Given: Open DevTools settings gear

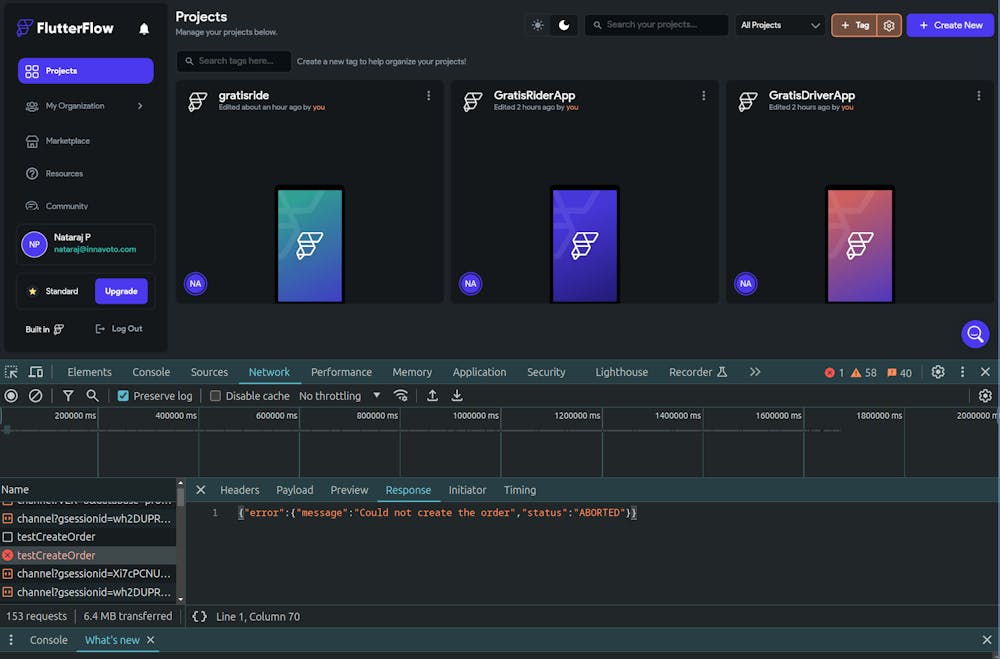Looking at the screenshot, I should (938, 372).
